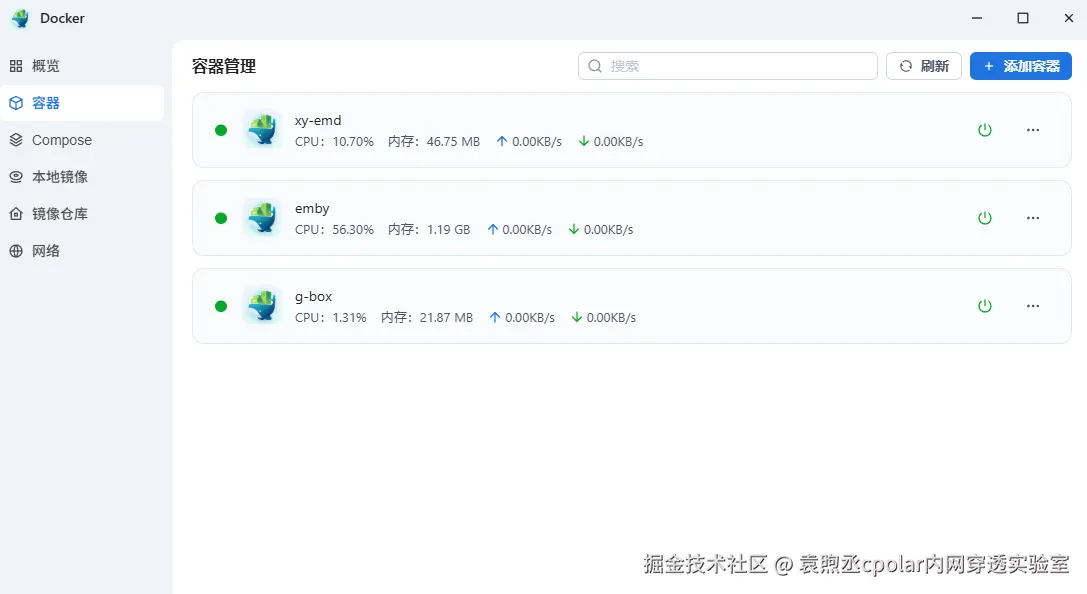The image size is (1087, 594).
Task: Open the more options menu for emby
Action: point(1033,218)
